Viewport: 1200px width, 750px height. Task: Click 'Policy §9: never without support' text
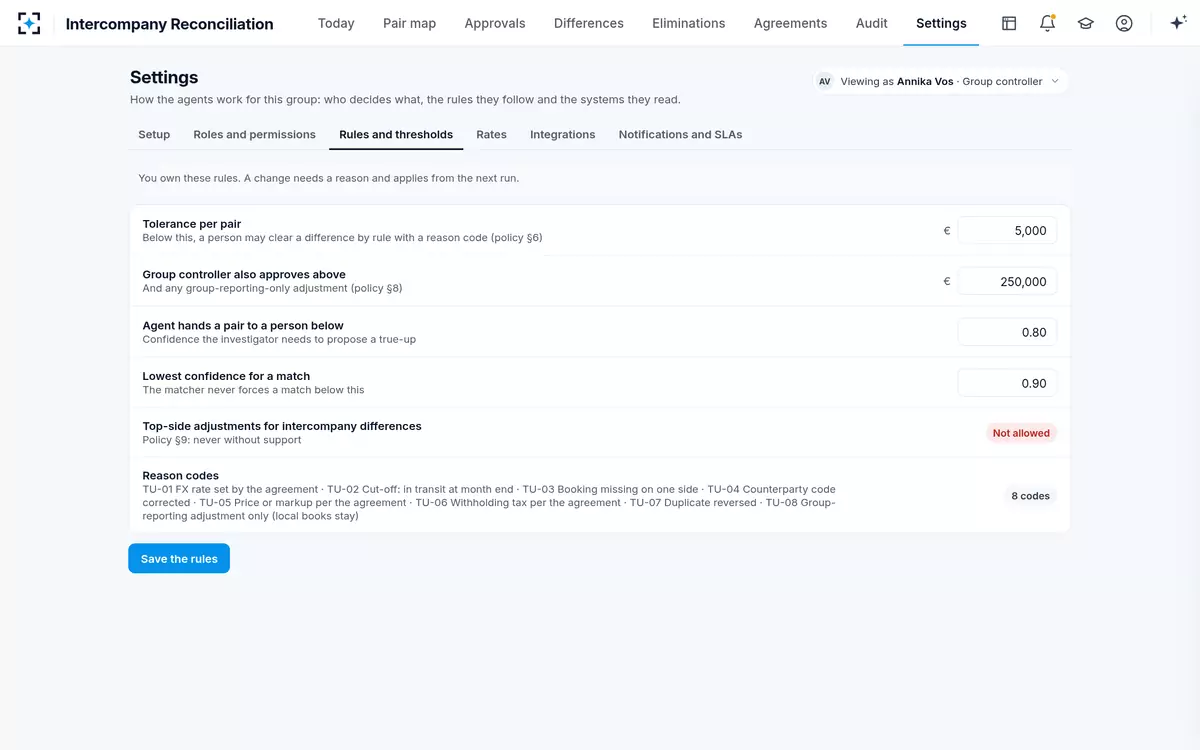222,440
